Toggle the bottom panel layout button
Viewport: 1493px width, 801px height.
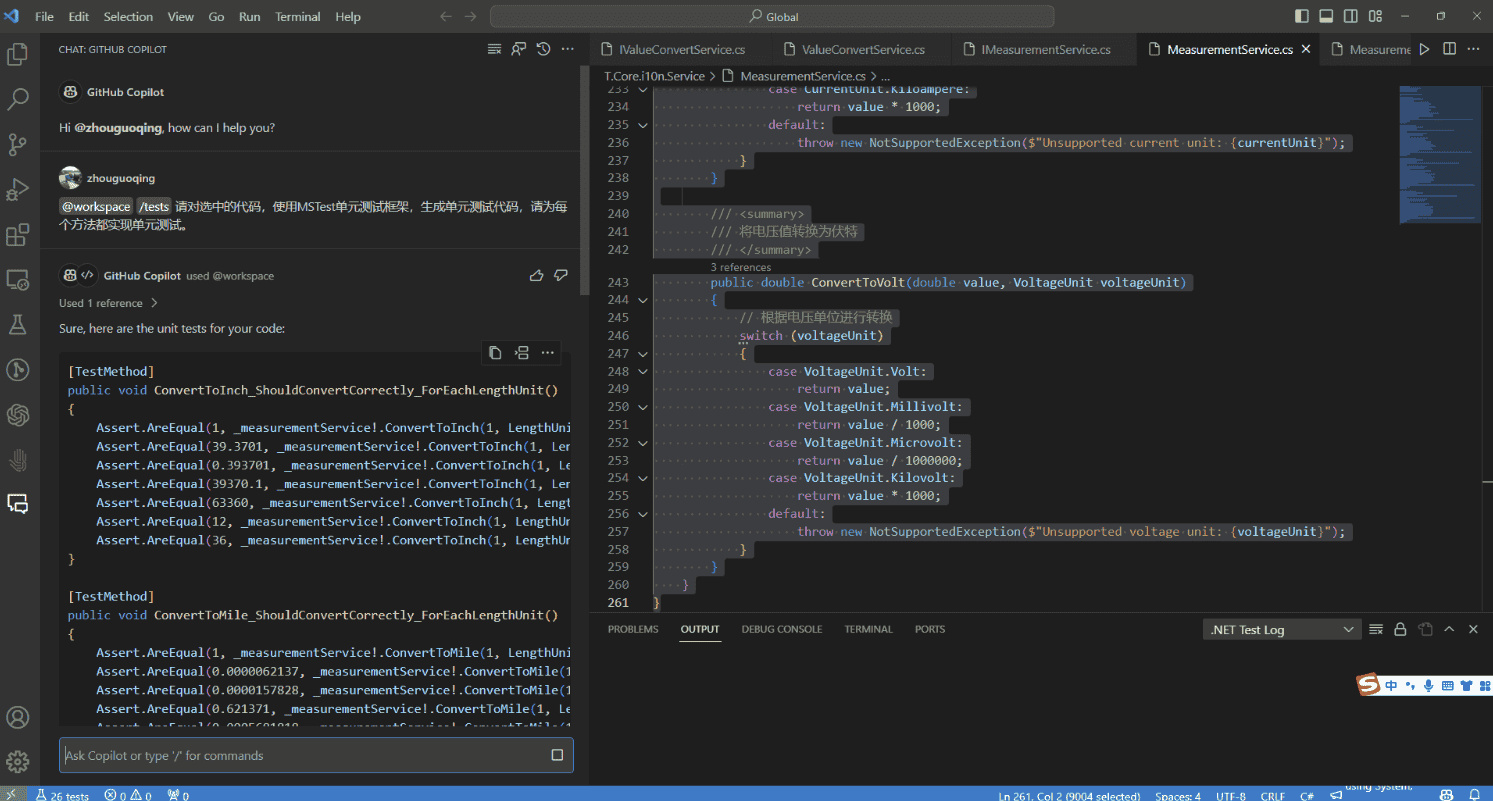coord(1326,17)
